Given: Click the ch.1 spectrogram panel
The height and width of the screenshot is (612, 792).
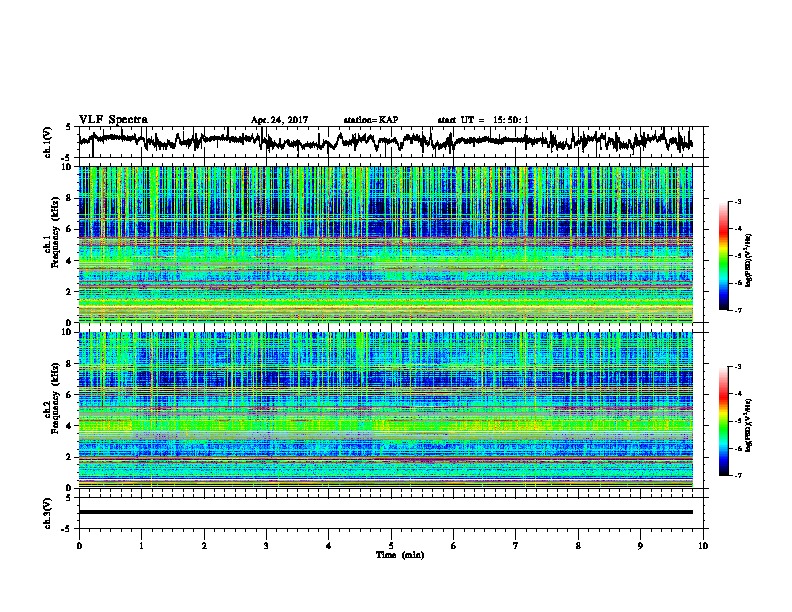Looking at the screenshot, I should coord(386,244).
